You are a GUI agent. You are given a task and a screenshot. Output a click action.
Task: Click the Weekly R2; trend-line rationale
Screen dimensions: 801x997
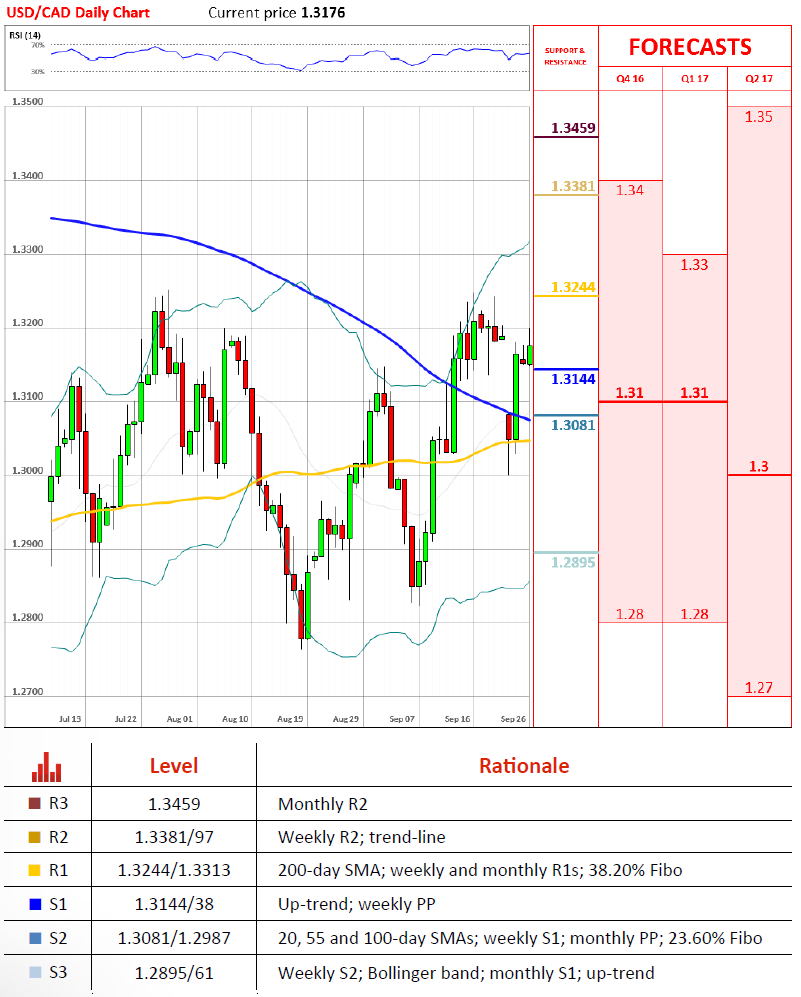(361, 837)
